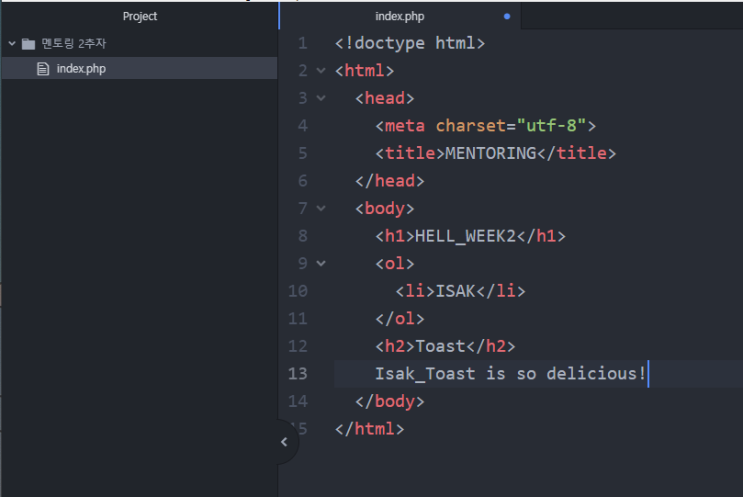Click the doctype html declaration text
Viewport: 743px width, 497px height.
pyautogui.click(x=410, y=43)
